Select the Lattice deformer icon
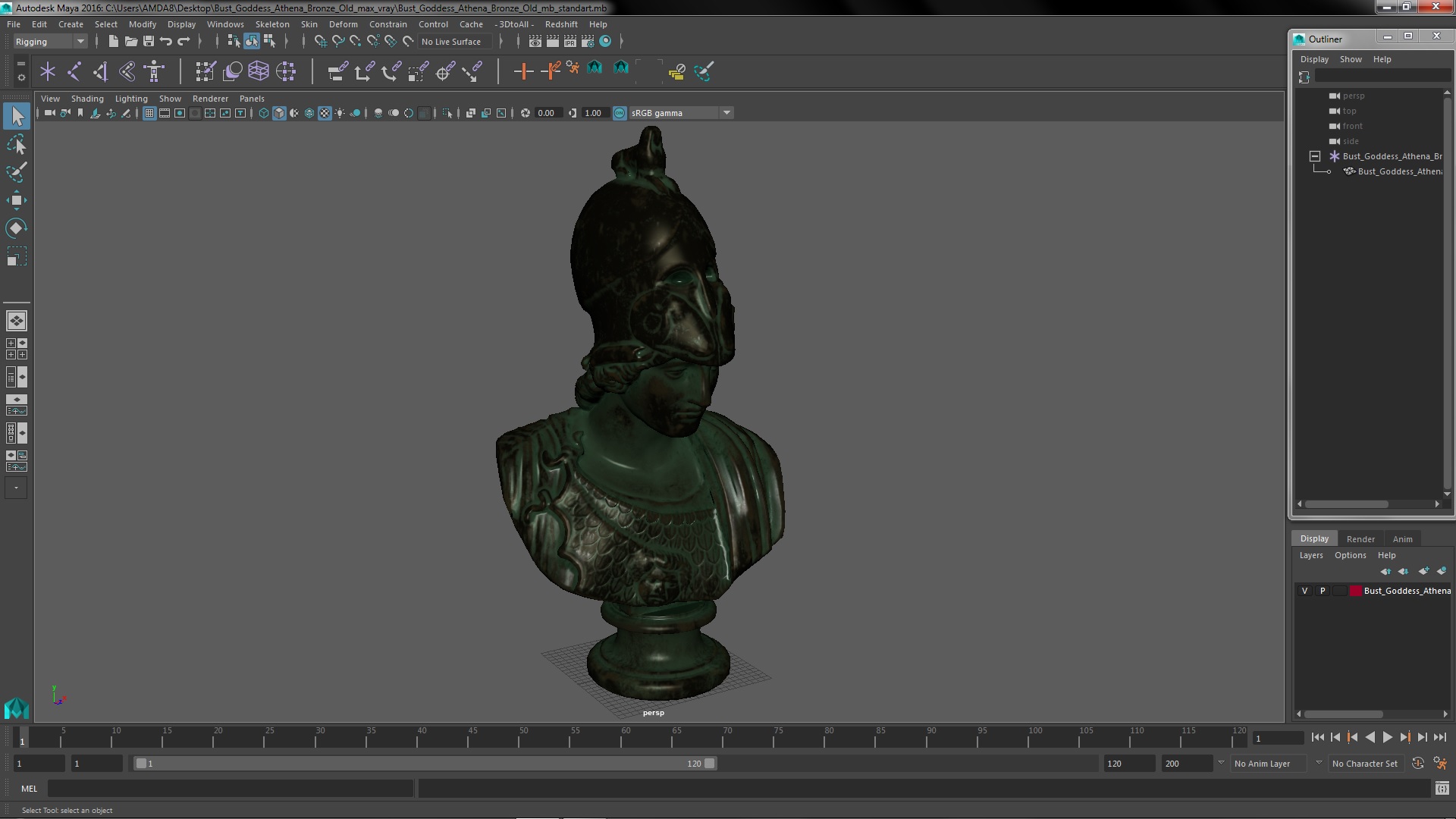Viewport: 1456px width, 819px height. coord(259,71)
